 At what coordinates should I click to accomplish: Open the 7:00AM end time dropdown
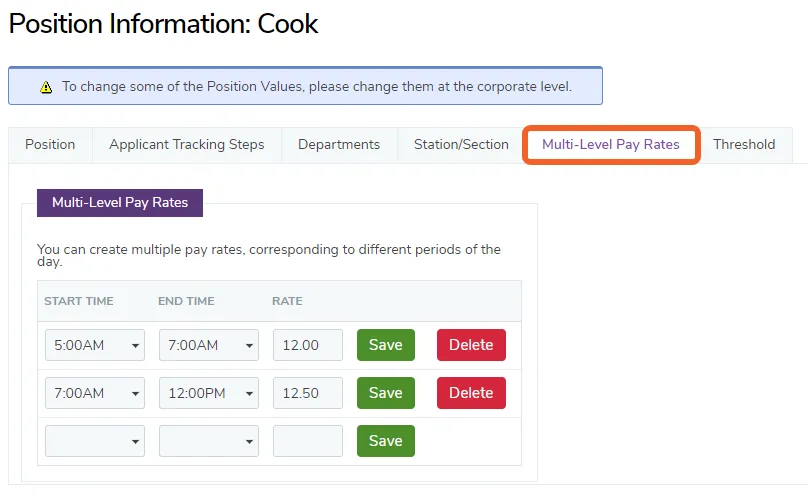point(209,345)
